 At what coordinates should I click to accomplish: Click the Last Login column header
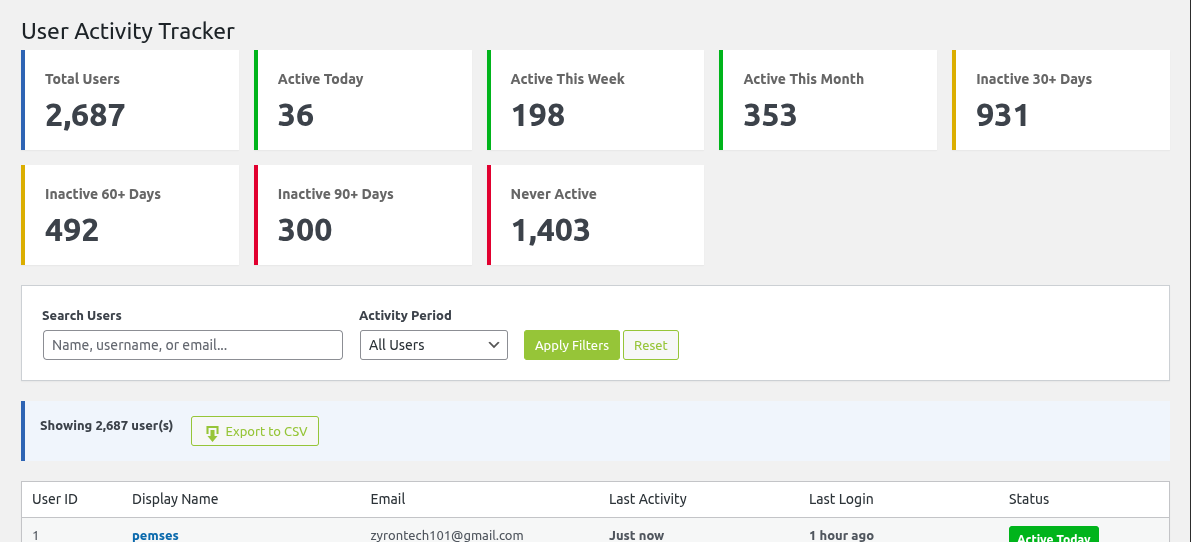(x=841, y=499)
